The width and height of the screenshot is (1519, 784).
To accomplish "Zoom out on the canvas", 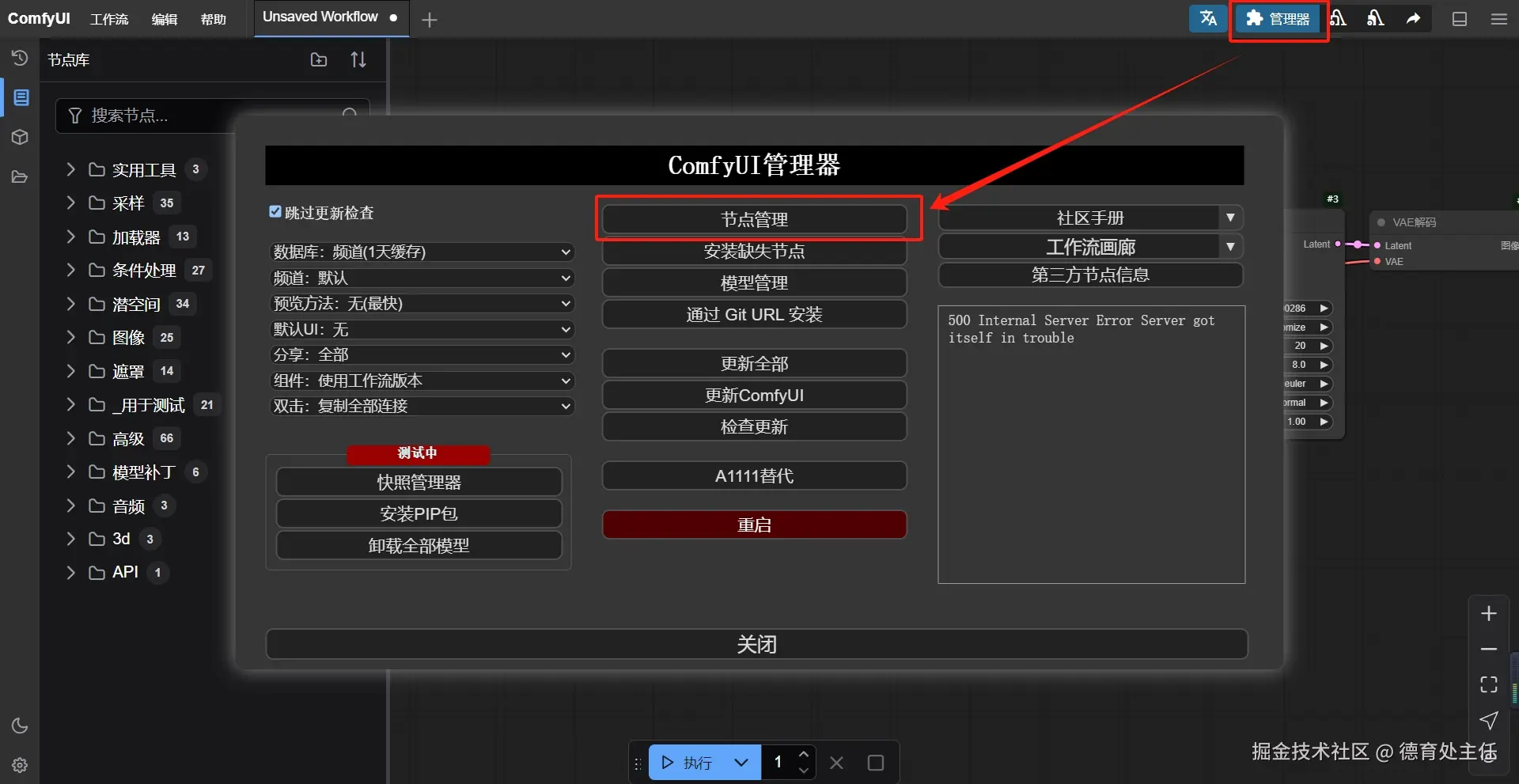I will point(1489,649).
